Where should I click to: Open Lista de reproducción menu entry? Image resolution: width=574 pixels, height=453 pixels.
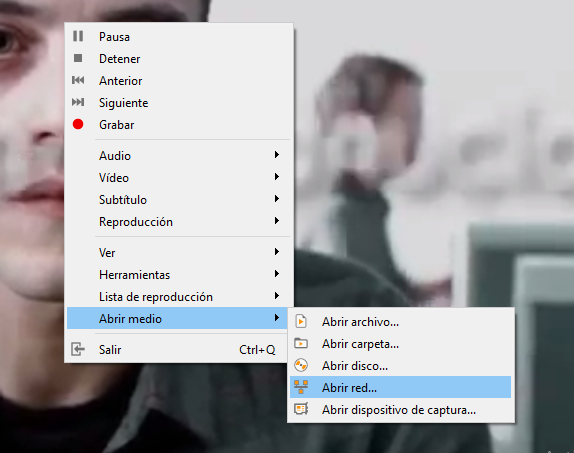(179, 297)
